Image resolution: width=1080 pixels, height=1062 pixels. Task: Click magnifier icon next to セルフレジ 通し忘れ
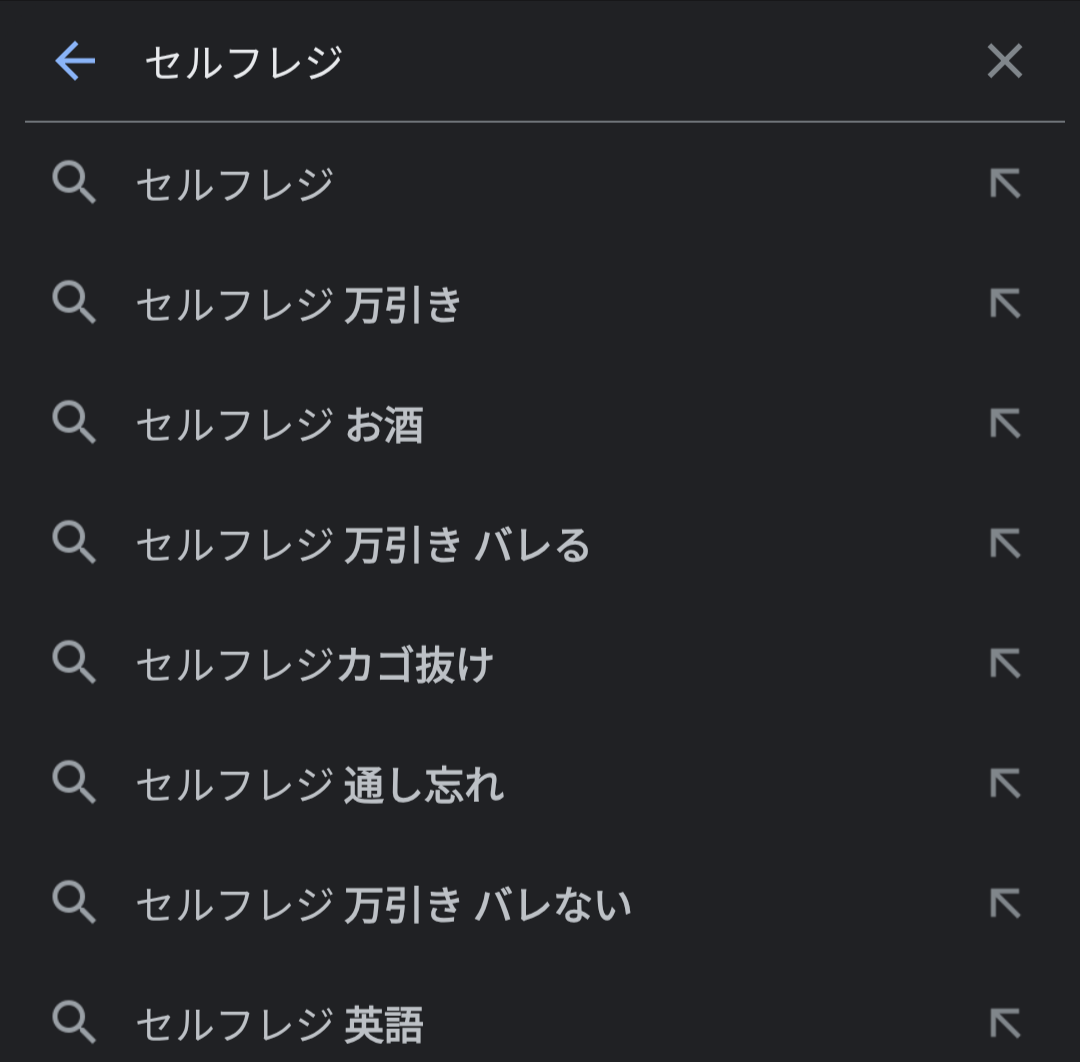[x=74, y=784]
